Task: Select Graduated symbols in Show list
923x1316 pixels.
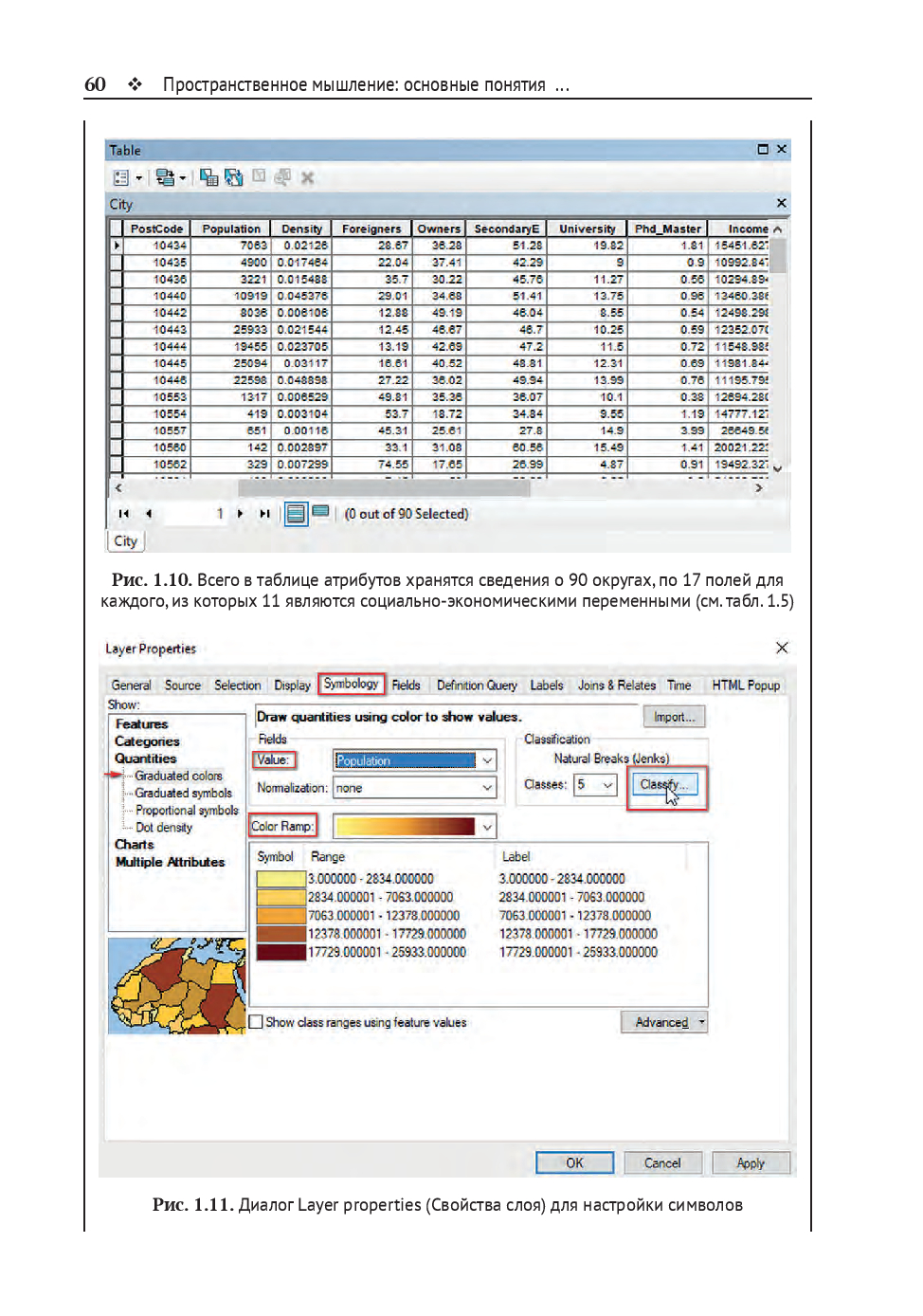Action: [183, 794]
